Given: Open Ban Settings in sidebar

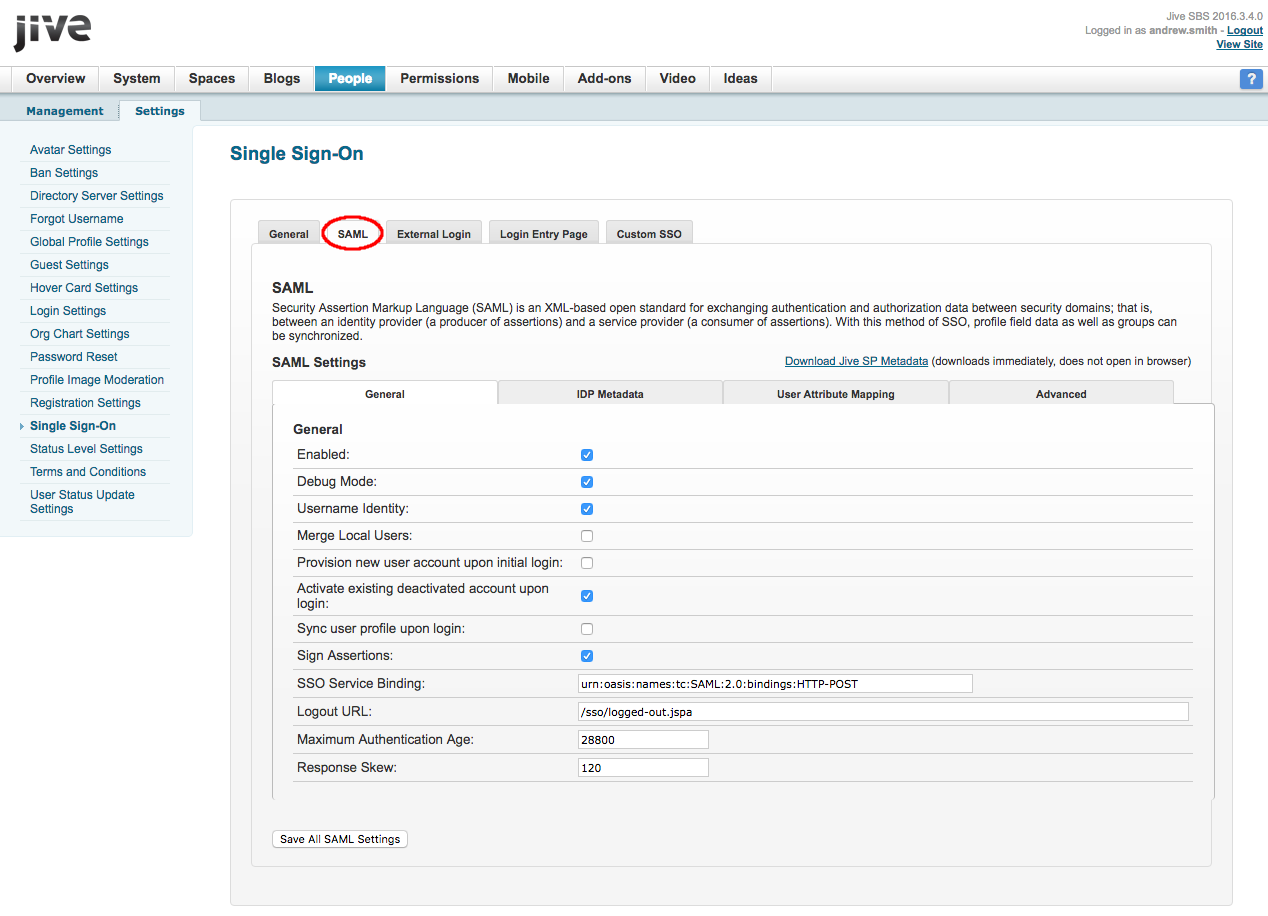Looking at the screenshot, I should tap(64, 173).
